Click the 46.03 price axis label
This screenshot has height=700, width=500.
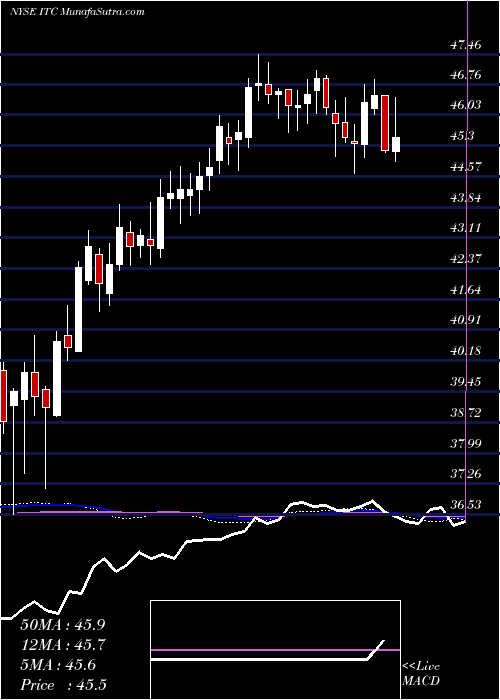[466, 105]
